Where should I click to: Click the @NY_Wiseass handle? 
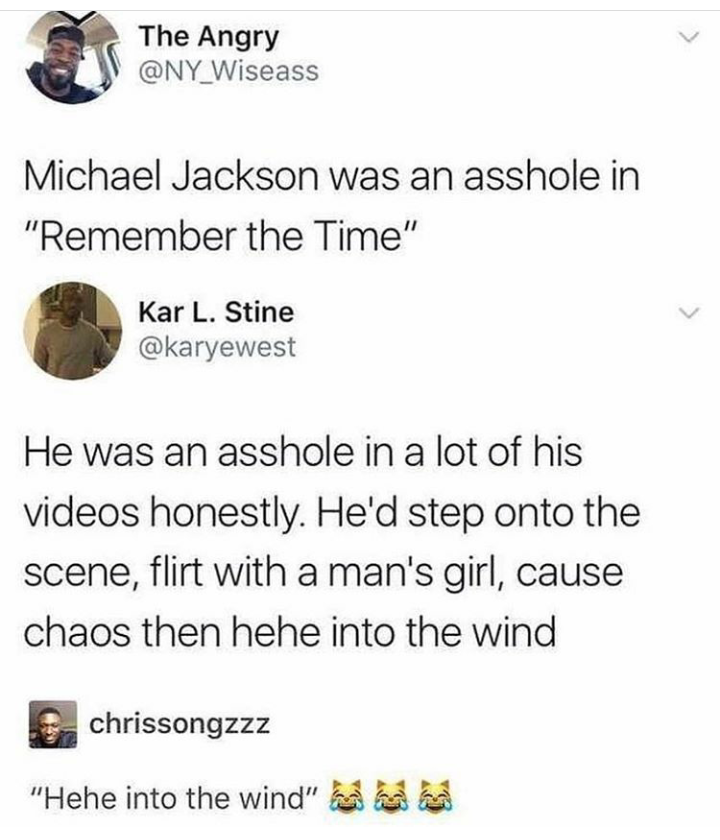pos(229,71)
